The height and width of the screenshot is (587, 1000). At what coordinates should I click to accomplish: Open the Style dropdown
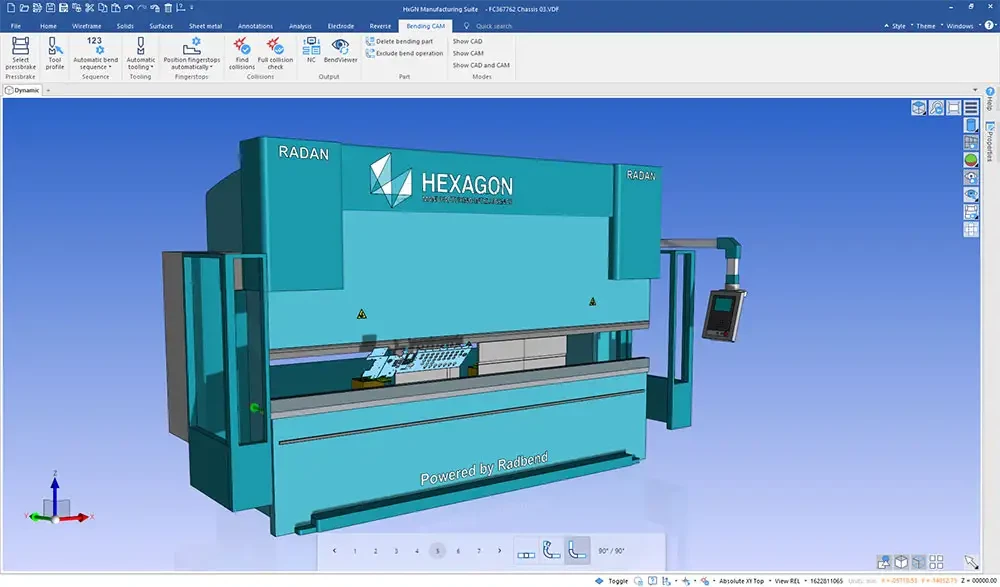(x=899, y=26)
